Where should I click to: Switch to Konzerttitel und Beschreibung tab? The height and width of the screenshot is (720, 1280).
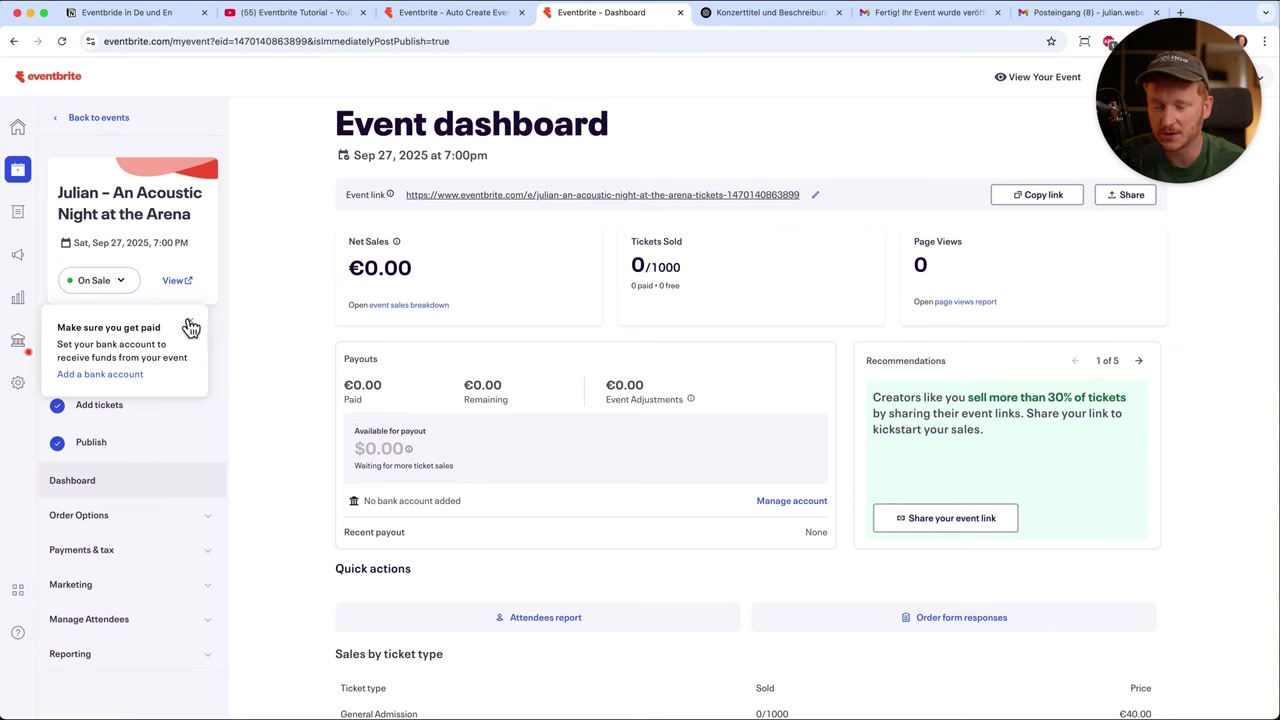click(770, 13)
